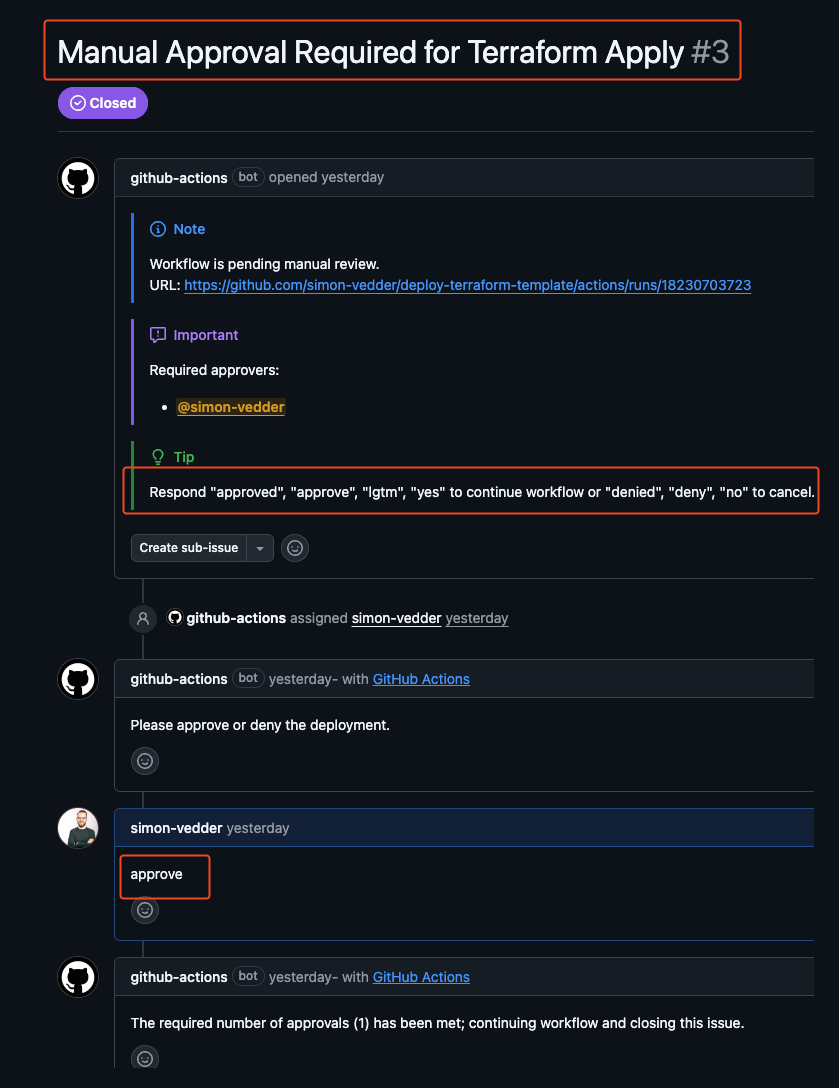Add an emoji reaction to the first bot comment
Screen dimensions: 839x1088
294,547
